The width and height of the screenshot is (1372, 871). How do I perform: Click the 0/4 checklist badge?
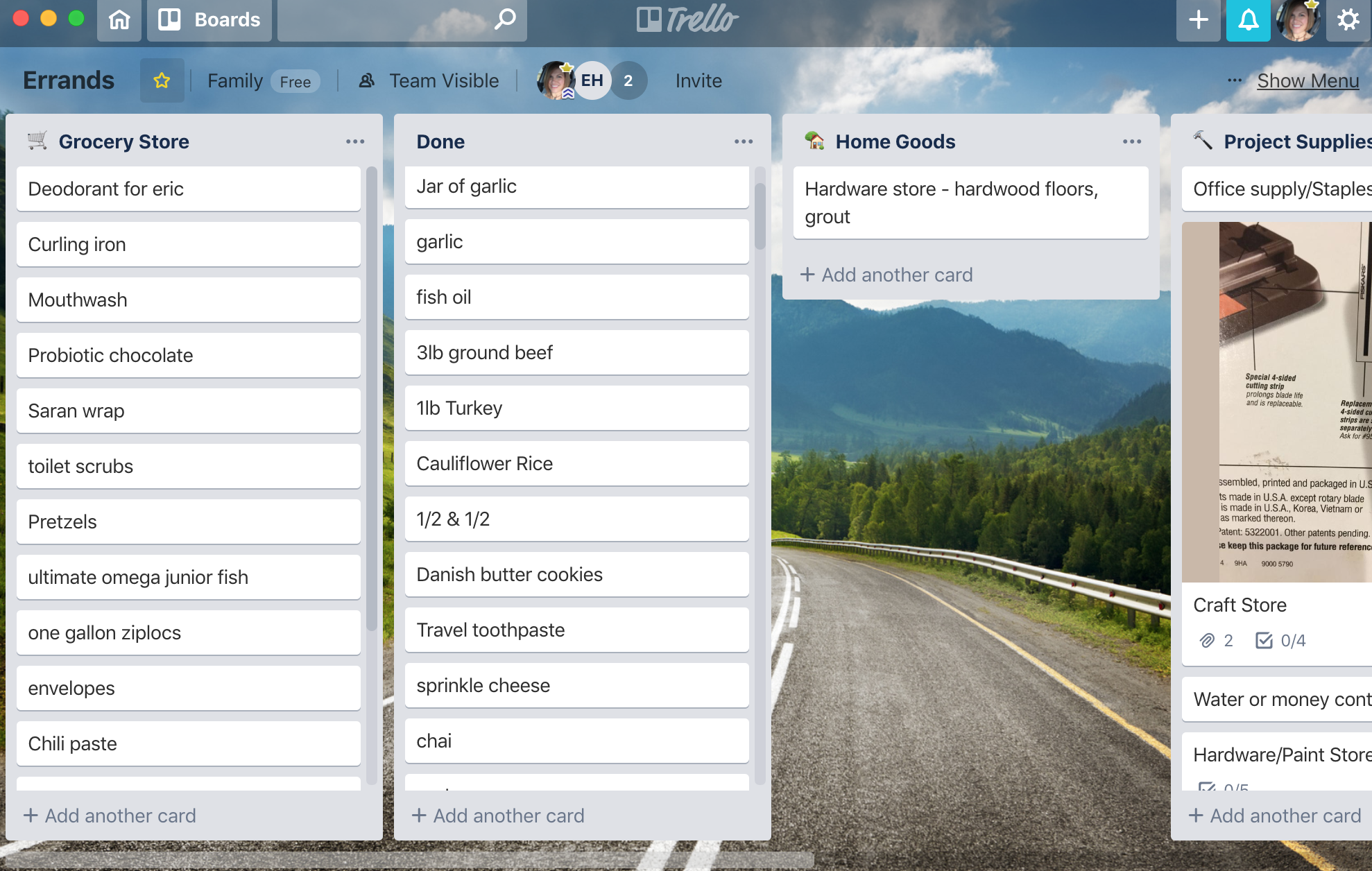click(1280, 640)
